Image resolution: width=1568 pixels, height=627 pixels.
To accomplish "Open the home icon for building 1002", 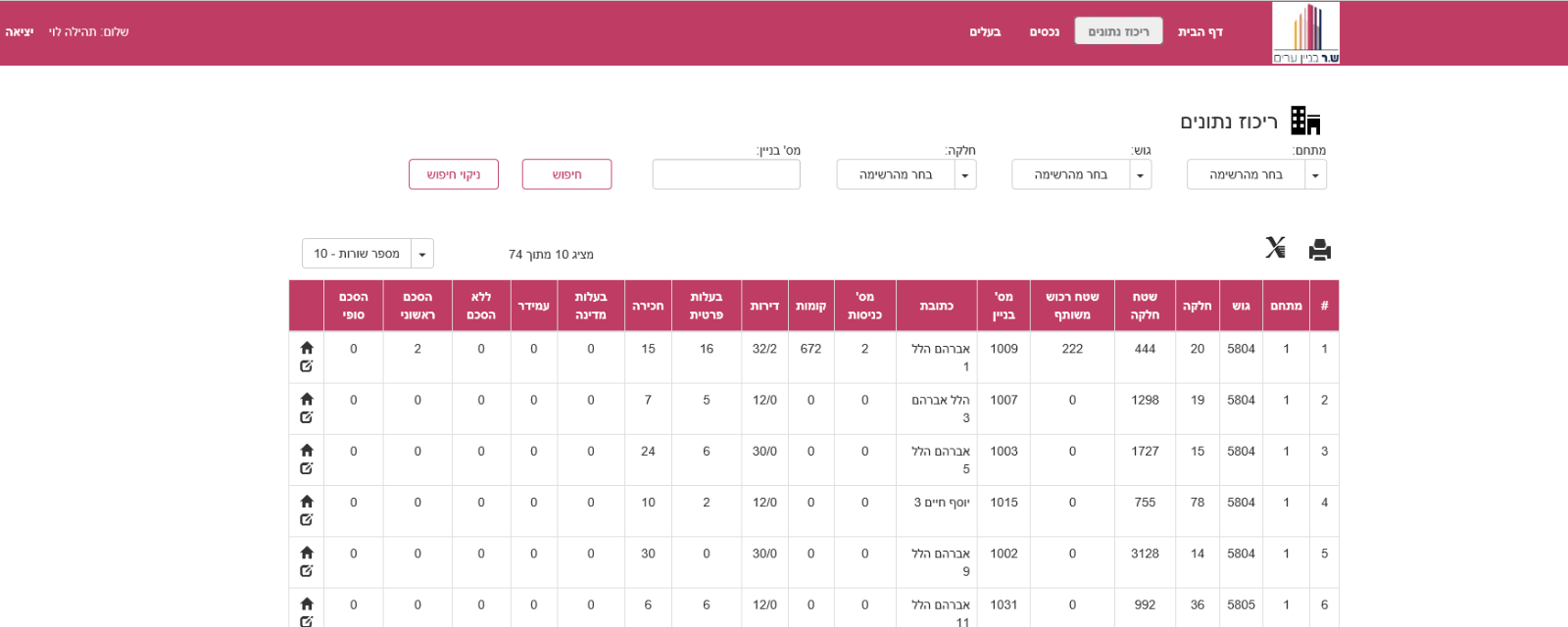I will click(307, 553).
